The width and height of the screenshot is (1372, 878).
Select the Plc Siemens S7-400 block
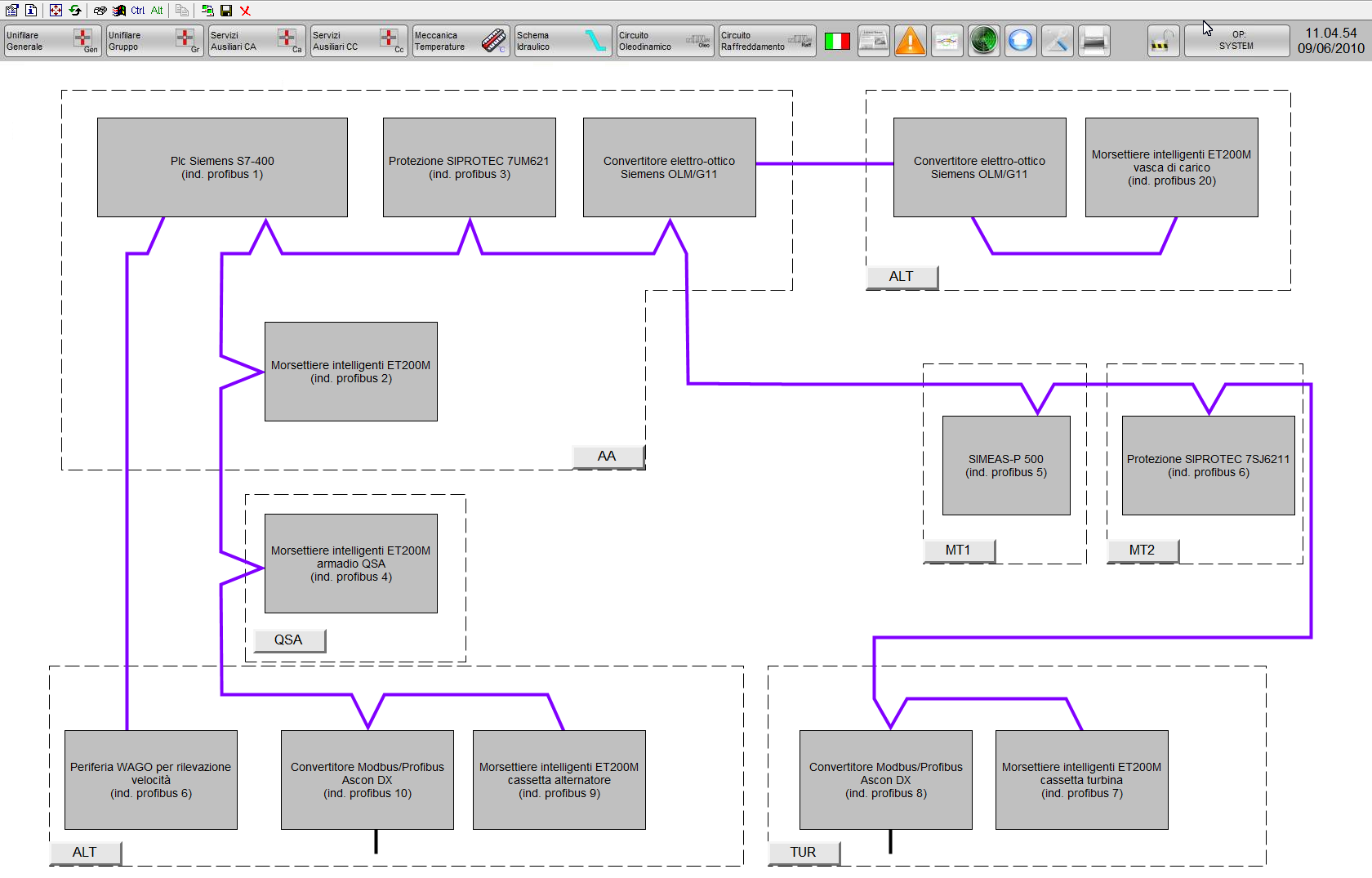pos(222,167)
